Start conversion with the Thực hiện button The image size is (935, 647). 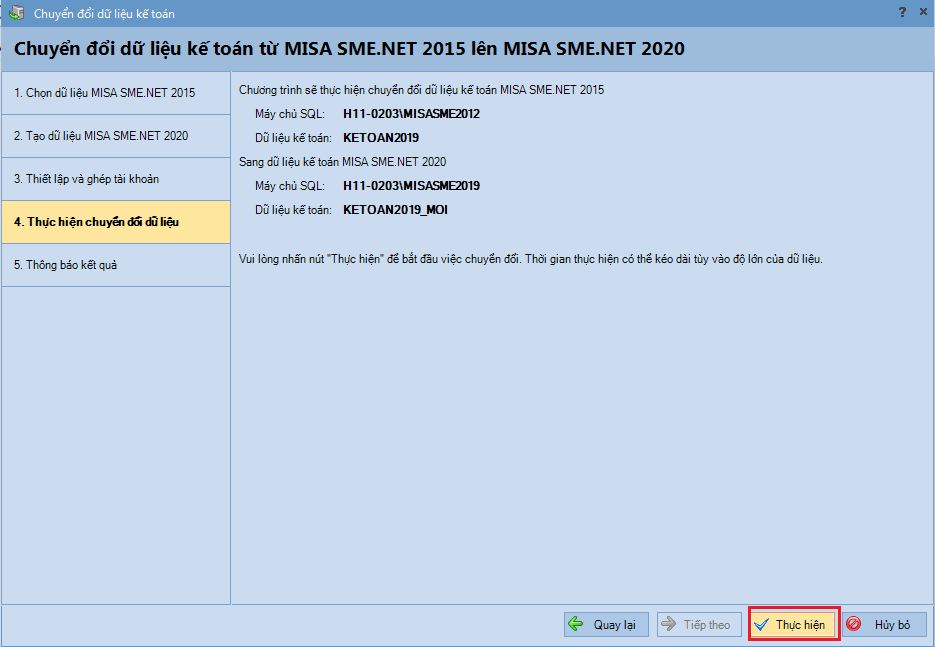pos(794,624)
